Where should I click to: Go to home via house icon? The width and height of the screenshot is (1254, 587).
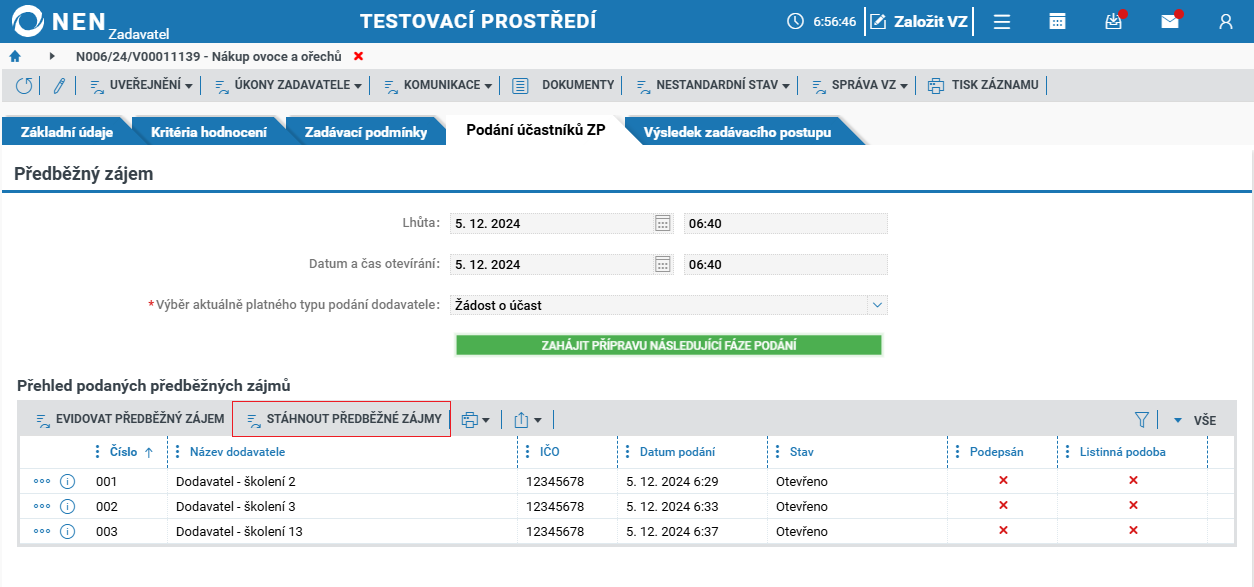tap(15, 56)
